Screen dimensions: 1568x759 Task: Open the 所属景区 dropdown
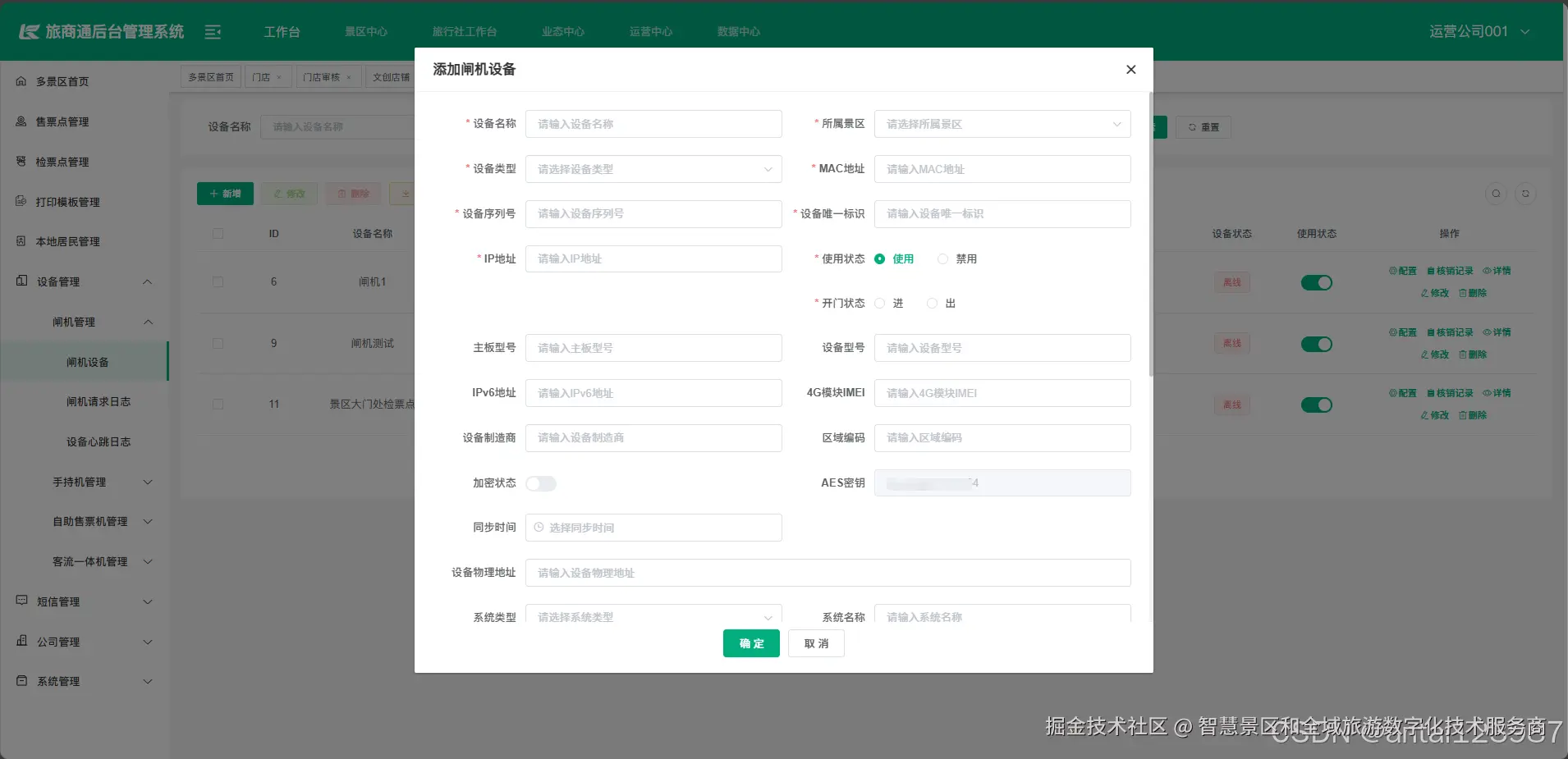(x=1002, y=124)
